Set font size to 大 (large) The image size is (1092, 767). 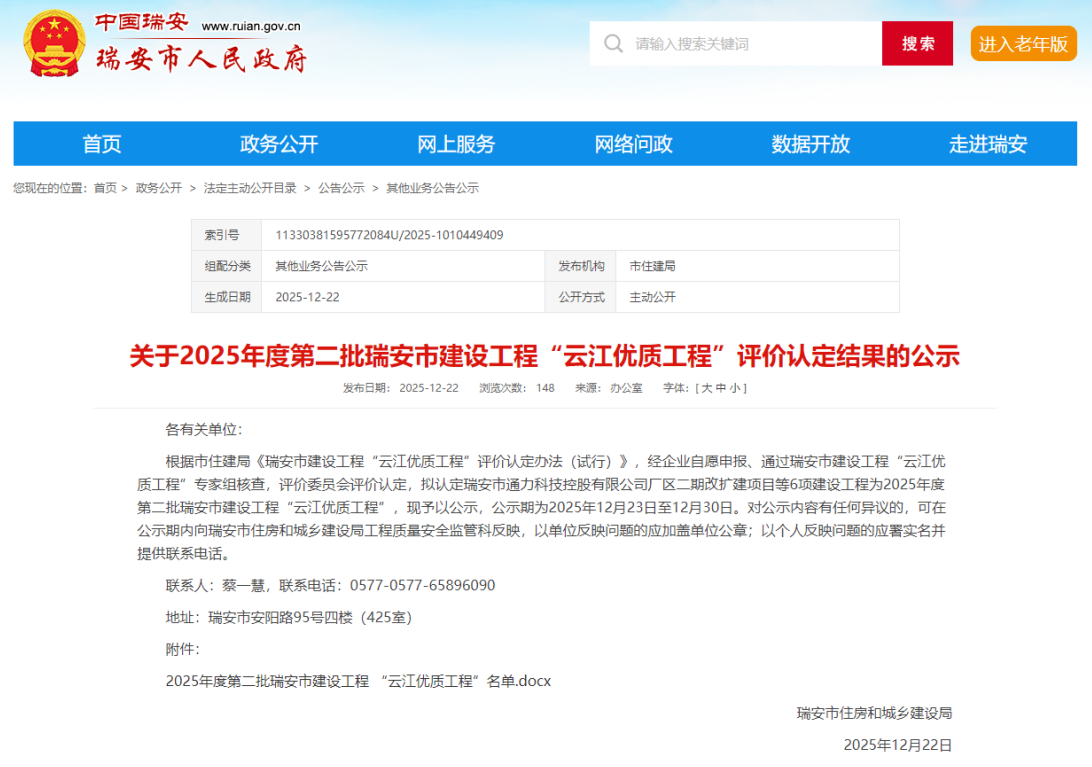coord(706,388)
